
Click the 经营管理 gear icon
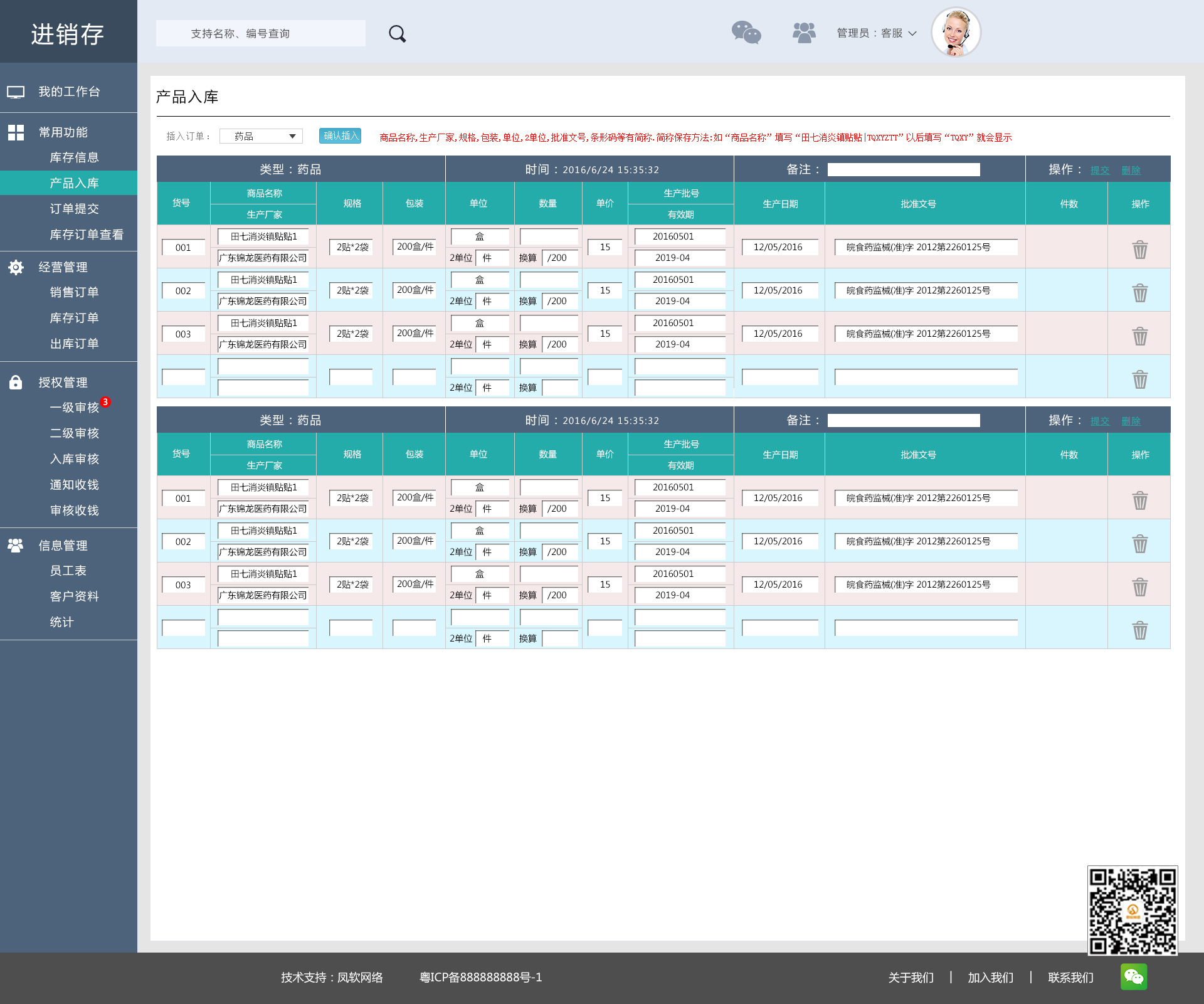pyautogui.click(x=16, y=267)
